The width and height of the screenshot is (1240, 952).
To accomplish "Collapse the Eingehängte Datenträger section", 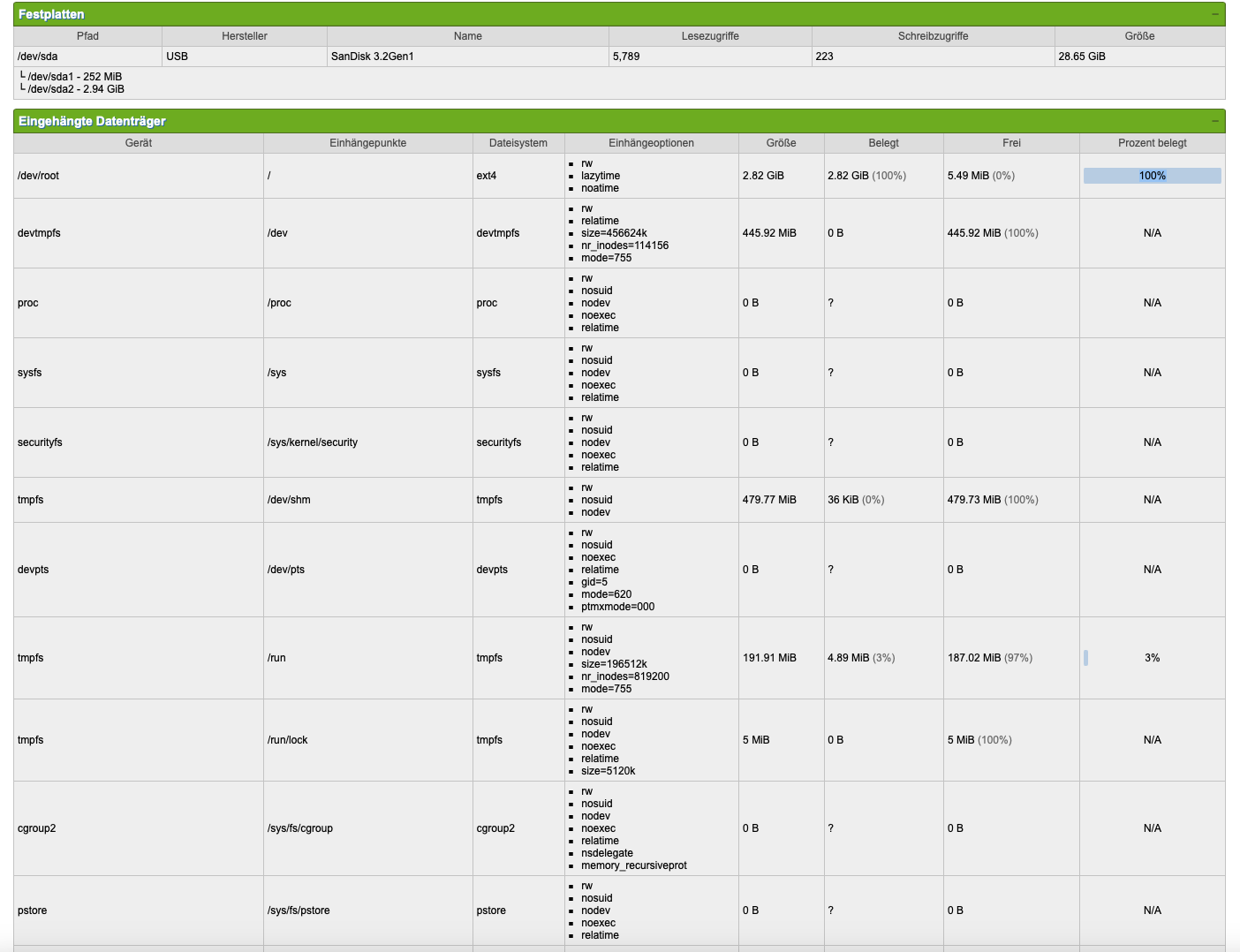I will 1215,121.
